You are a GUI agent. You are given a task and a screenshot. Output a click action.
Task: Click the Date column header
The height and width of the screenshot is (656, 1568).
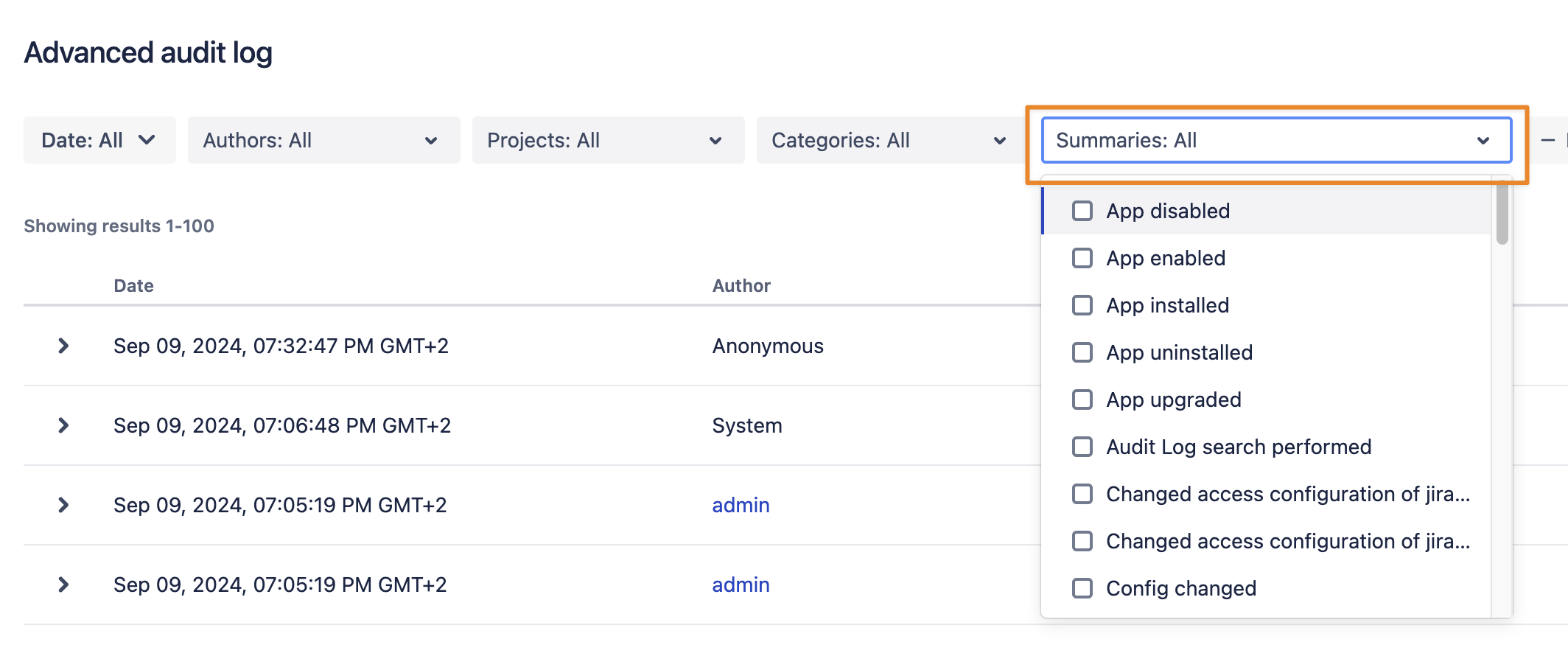pyautogui.click(x=133, y=286)
